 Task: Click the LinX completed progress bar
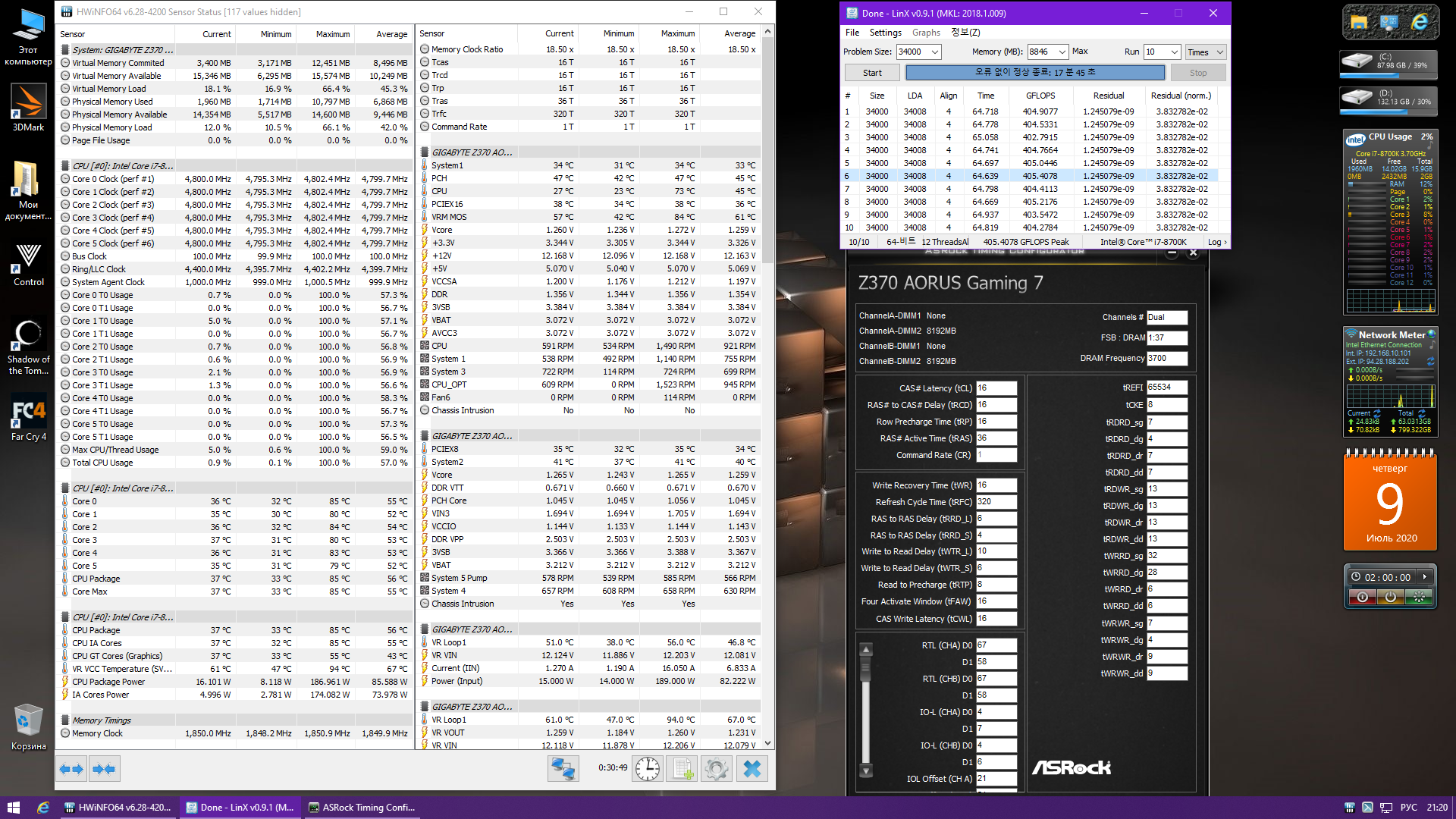coord(1034,72)
